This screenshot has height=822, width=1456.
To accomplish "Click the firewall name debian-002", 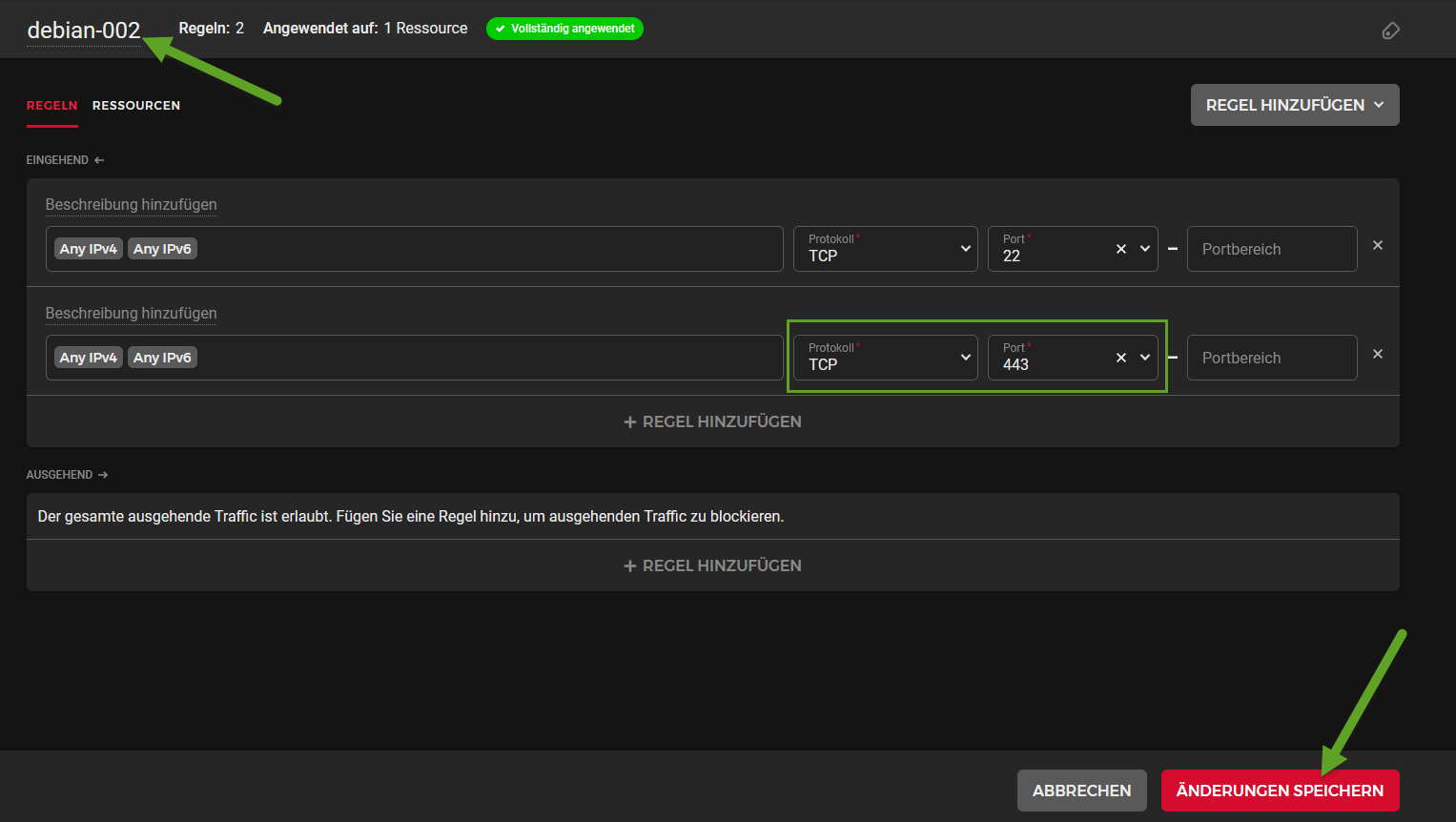I will 84,31.
